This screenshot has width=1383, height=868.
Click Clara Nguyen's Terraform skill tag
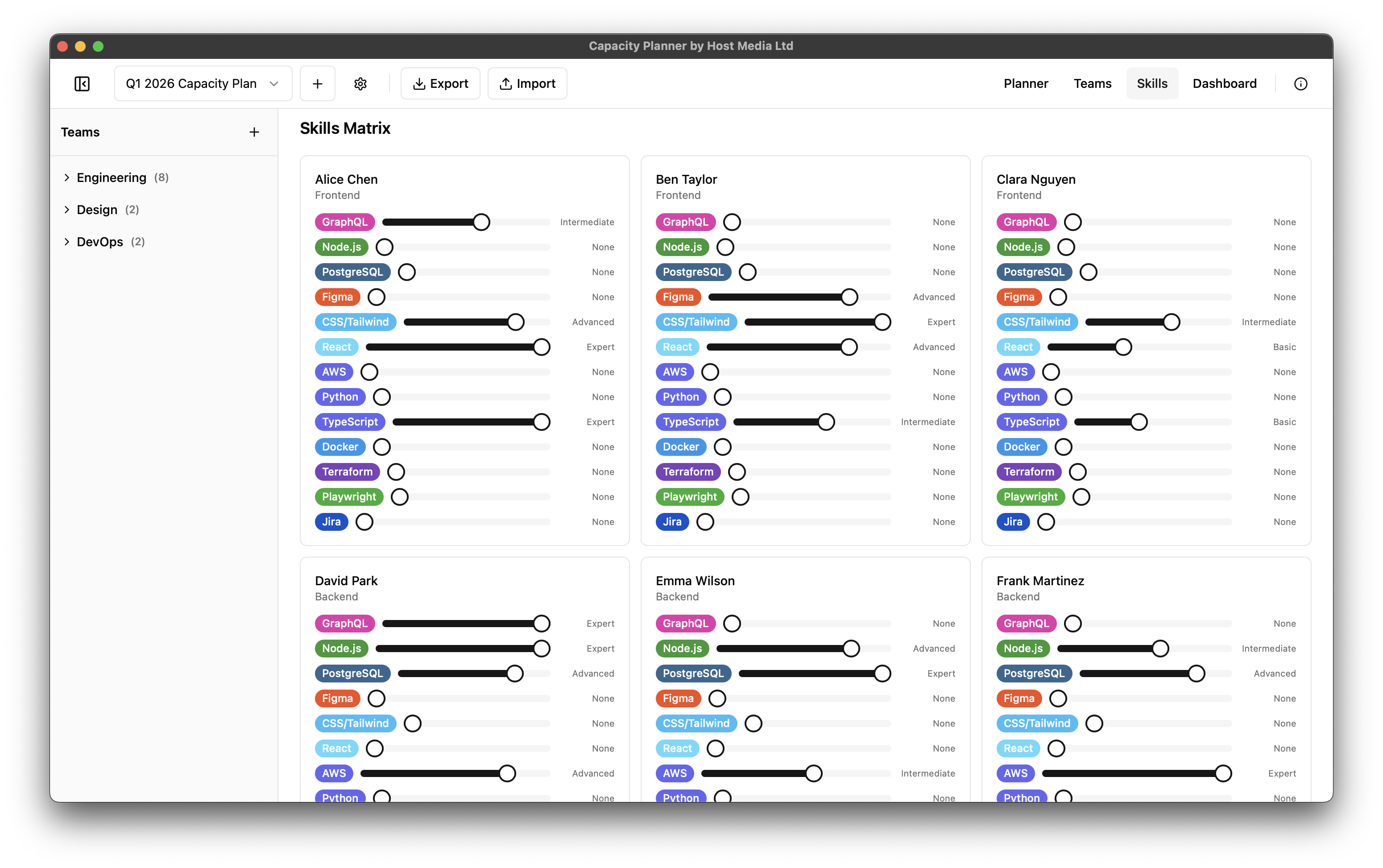click(1029, 472)
